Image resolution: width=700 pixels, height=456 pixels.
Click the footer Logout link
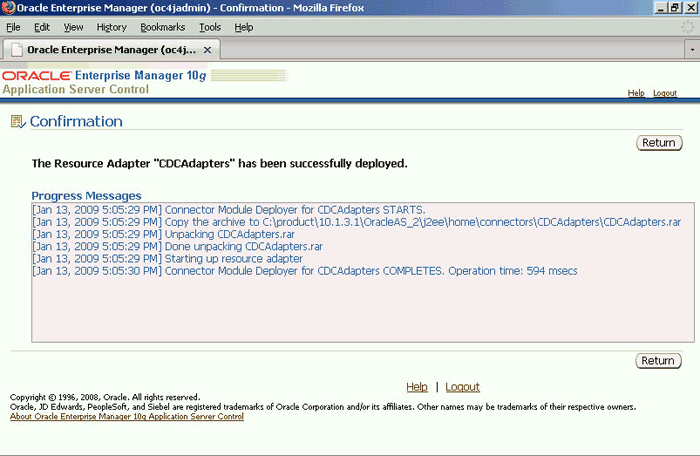click(462, 387)
